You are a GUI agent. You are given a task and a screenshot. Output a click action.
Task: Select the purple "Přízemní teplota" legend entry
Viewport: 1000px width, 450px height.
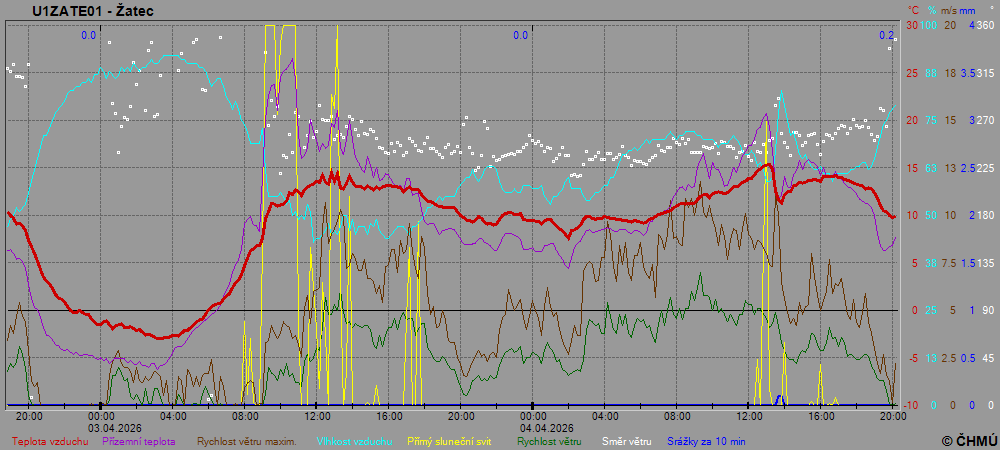139,440
